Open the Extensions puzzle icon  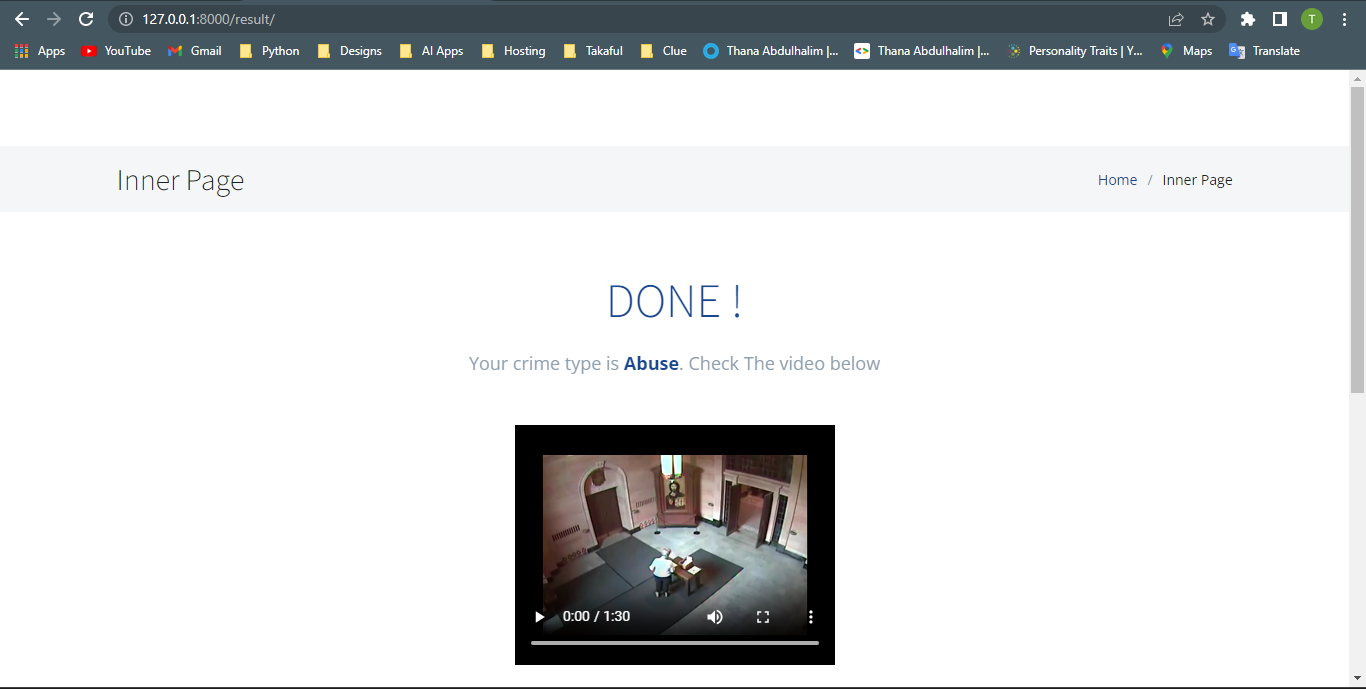tap(1247, 19)
